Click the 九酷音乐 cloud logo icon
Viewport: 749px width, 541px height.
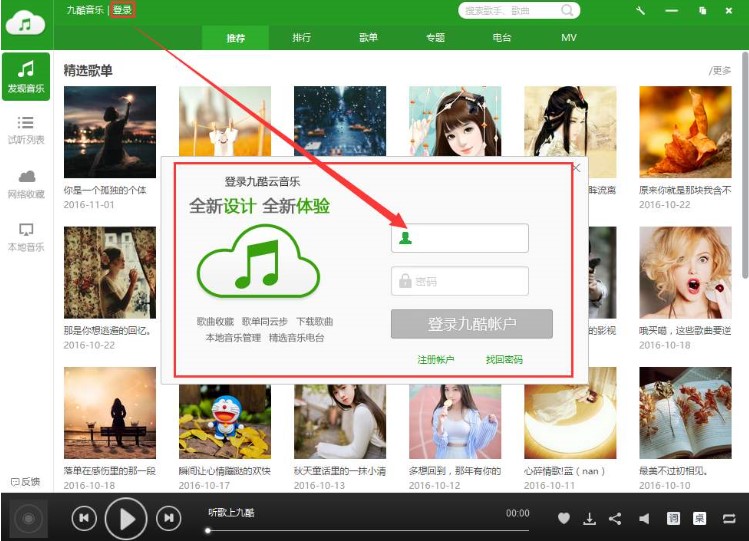click(26, 24)
